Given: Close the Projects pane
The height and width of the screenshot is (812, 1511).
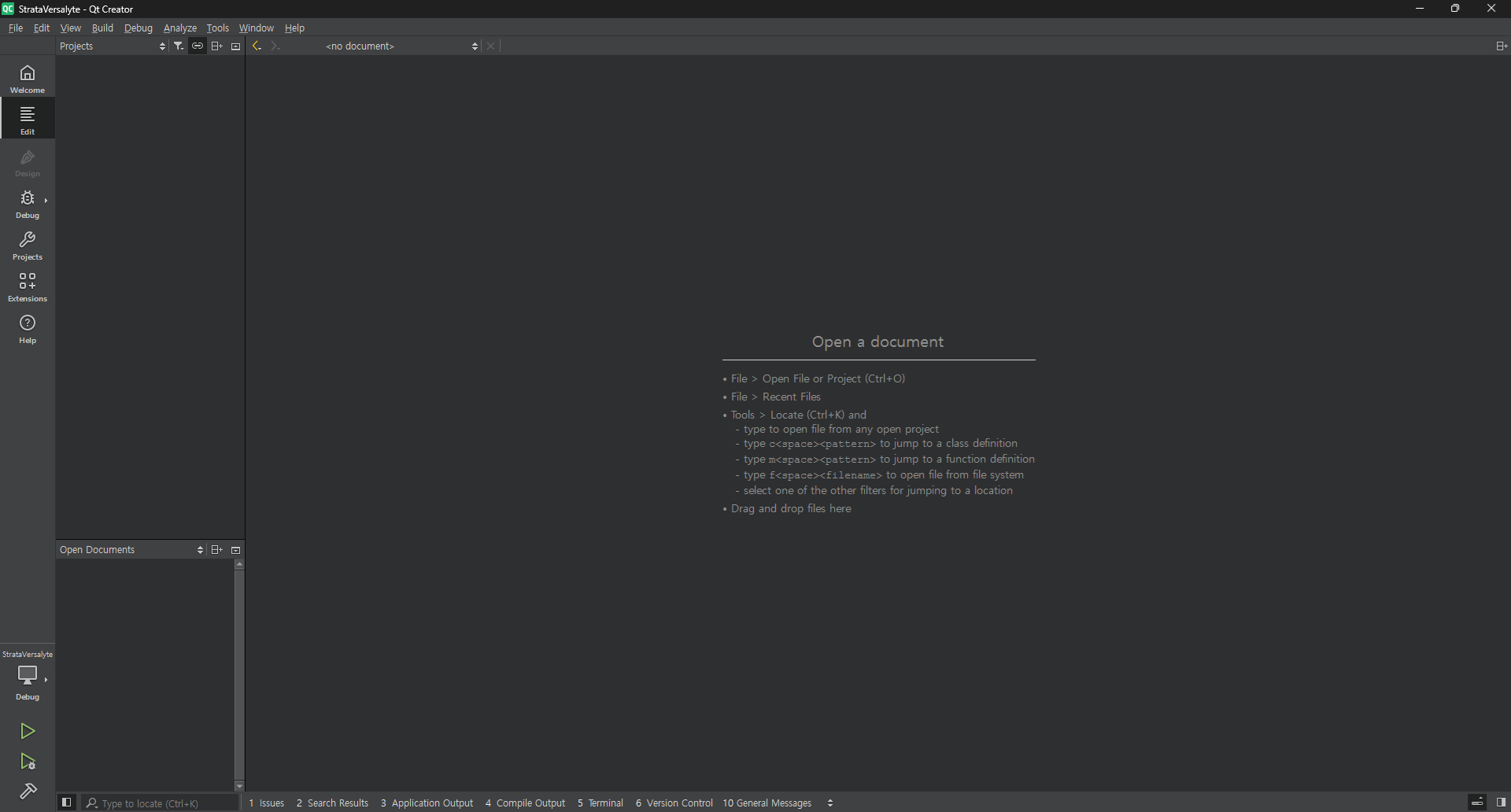Looking at the screenshot, I should tap(236, 46).
